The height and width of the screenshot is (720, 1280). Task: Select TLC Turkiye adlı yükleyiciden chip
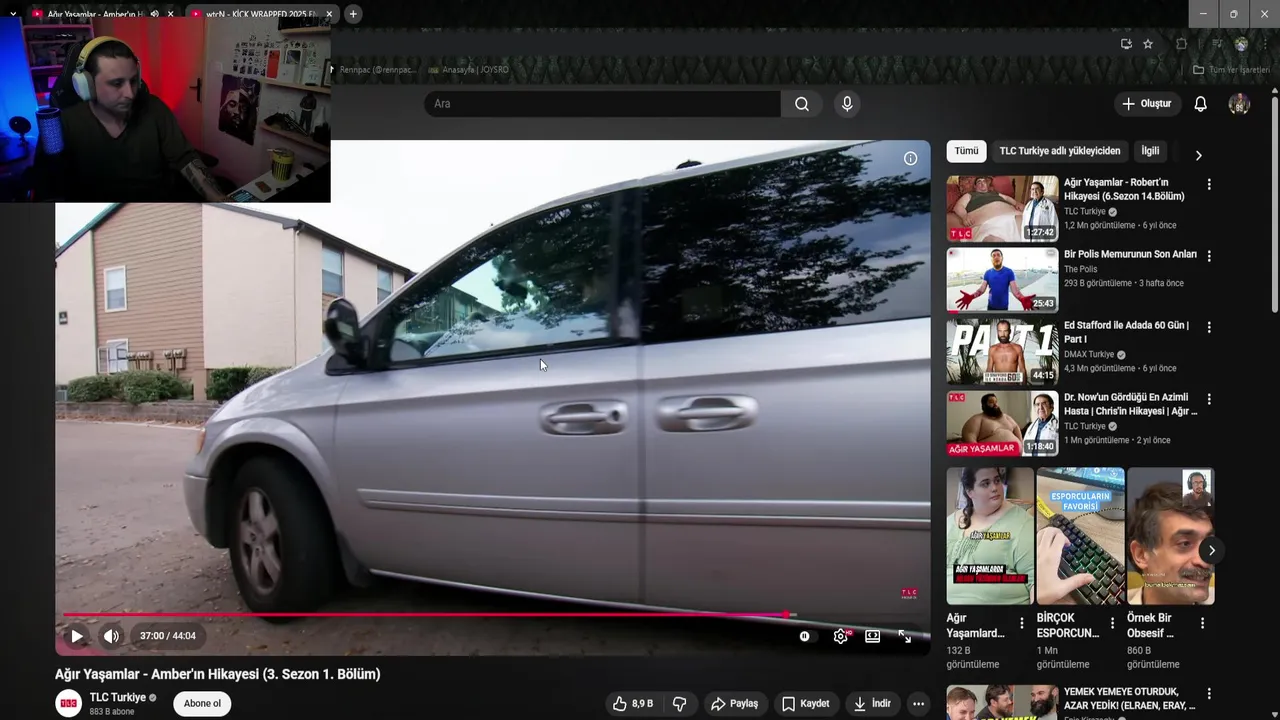coord(1060,151)
